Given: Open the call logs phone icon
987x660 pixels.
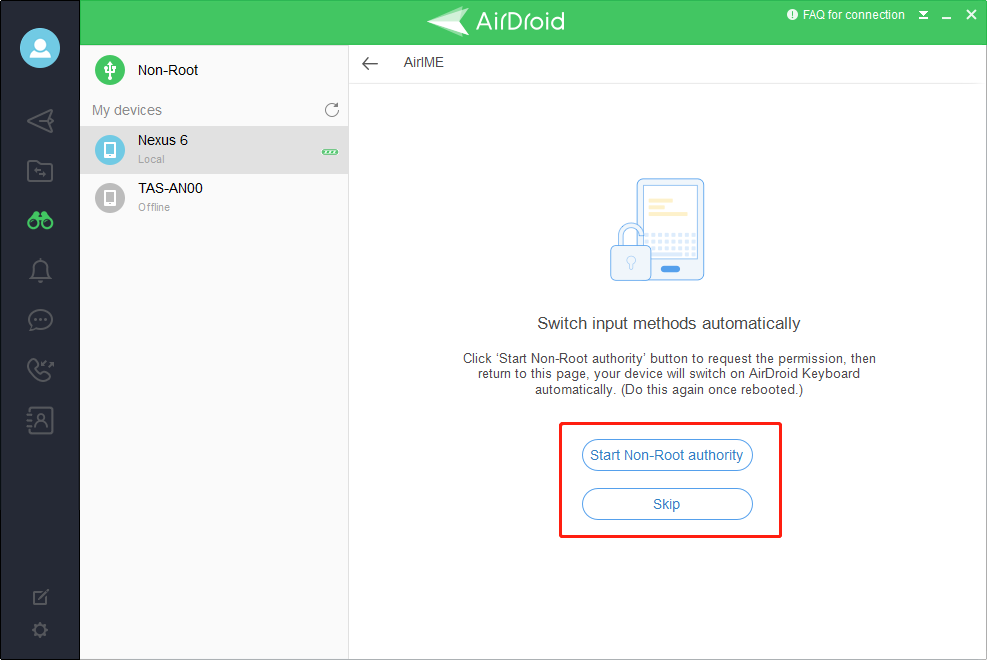Looking at the screenshot, I should pos(40,370).
